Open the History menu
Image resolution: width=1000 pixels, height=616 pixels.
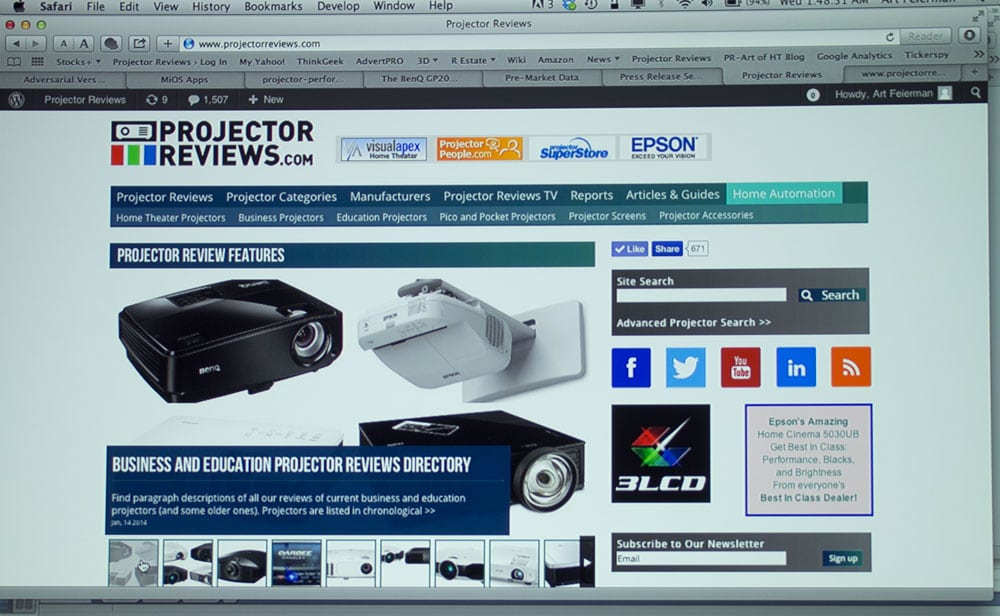click(210, 6)
